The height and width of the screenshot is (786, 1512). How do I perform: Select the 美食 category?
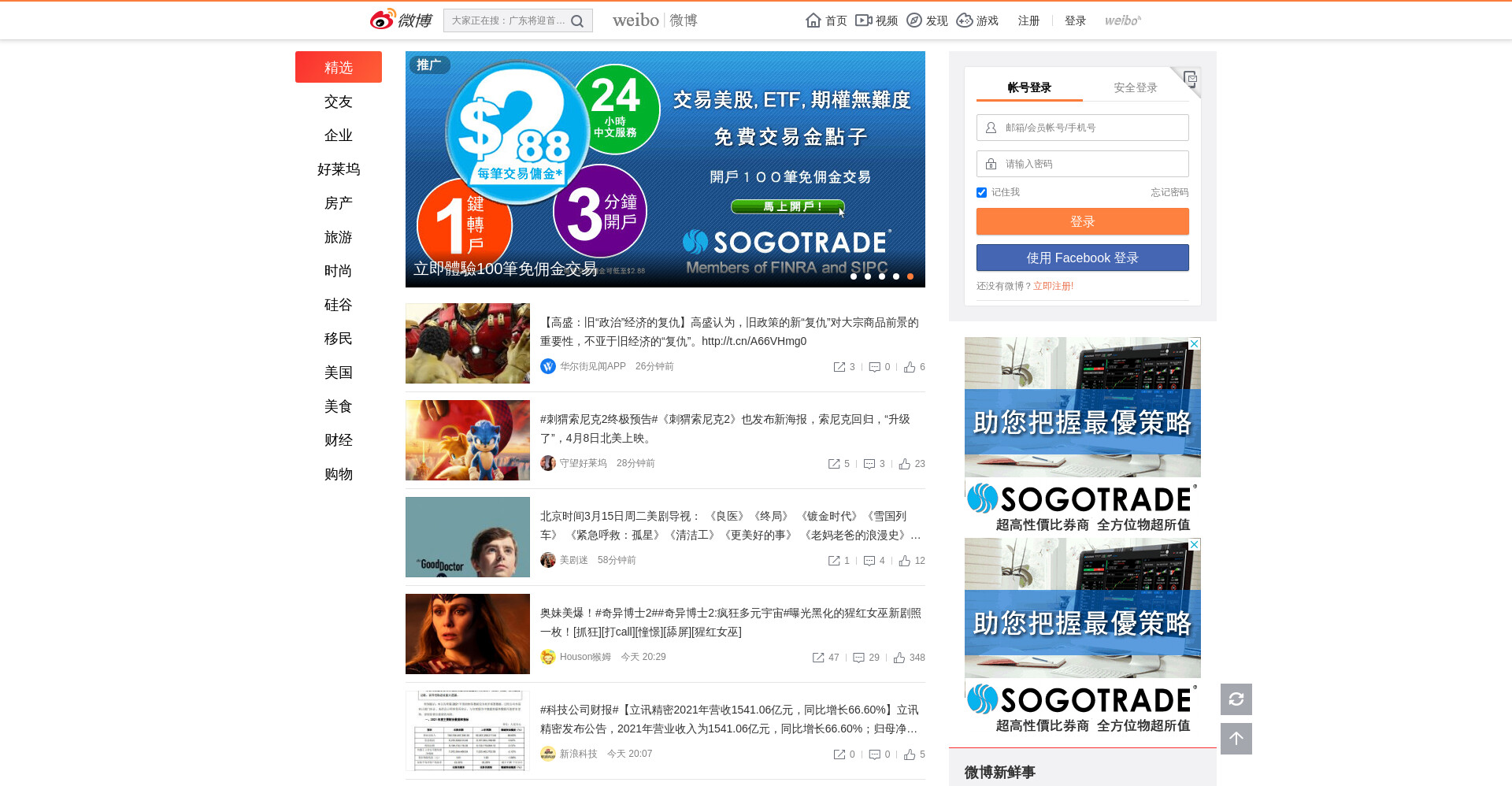(x=339, y=406)
